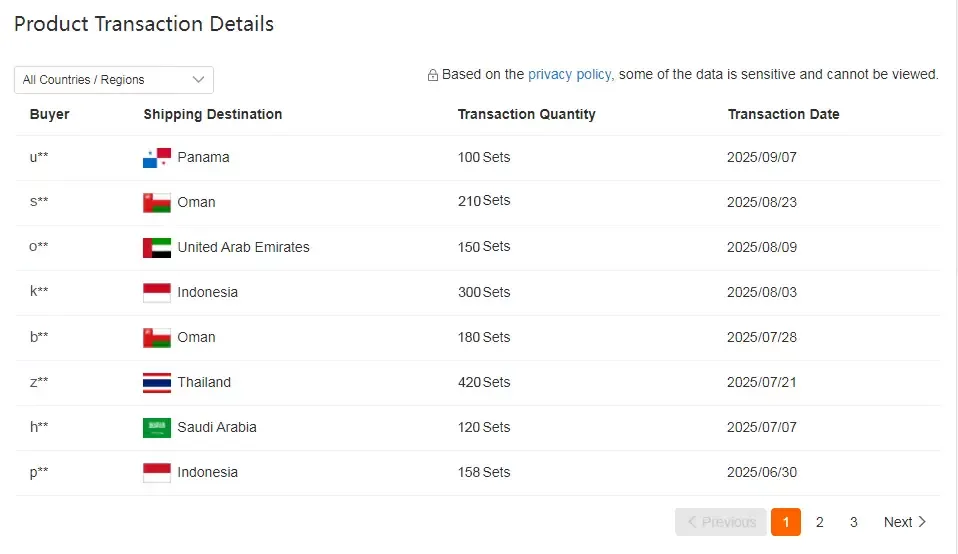This screenshot has height=554, width=958.
Task: Open the All Countries / Regions dropdown
Action: coord(114,80)
